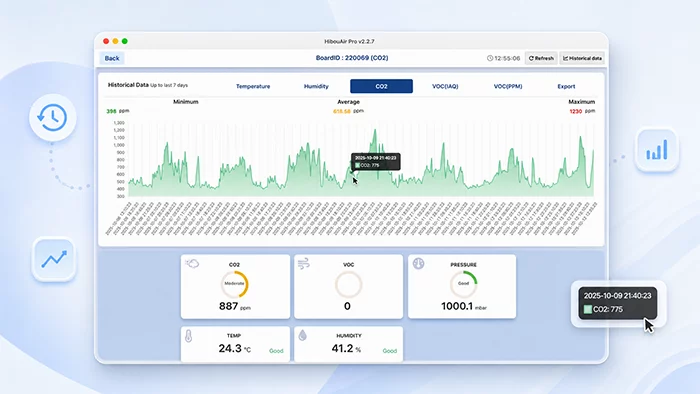This screenshot has height=394, width=700.
Task: Open the VOC(PPM) tab
Action: pos(508,86)
